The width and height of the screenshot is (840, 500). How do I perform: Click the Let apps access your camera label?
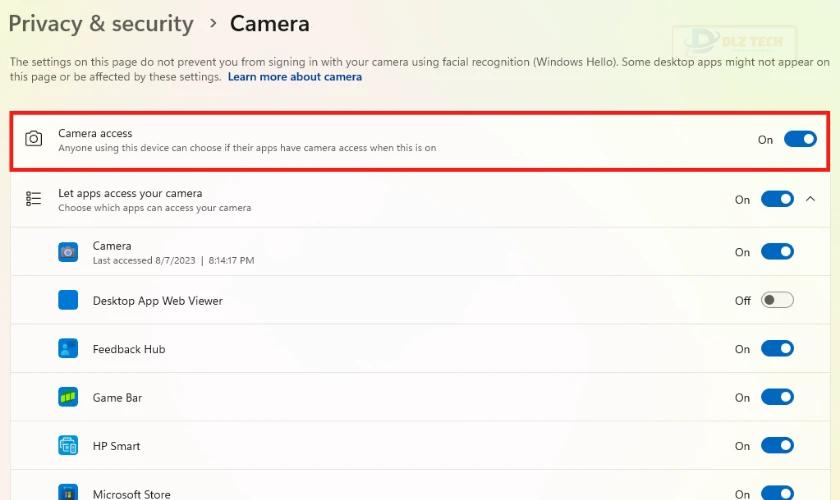coord(130,193)
